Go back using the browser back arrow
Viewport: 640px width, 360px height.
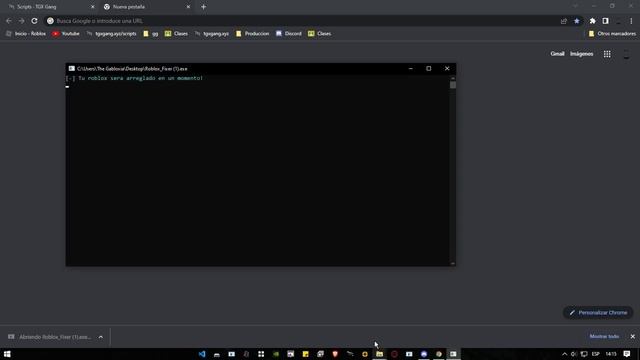coord(9,21)
